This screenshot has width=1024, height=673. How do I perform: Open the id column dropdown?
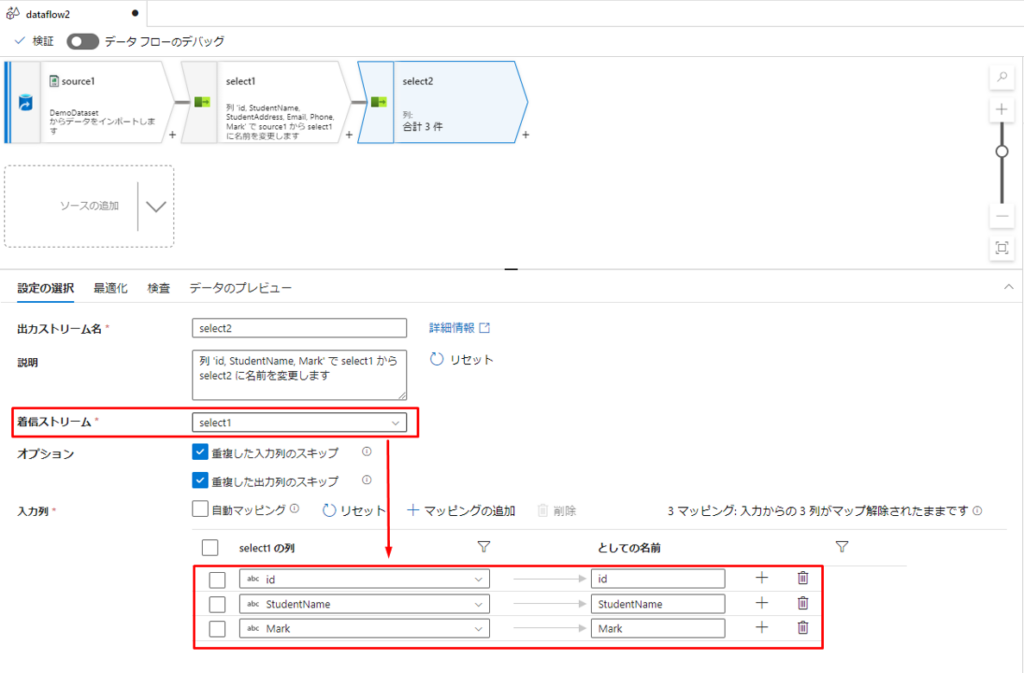pyautogui.click(x=364, y=579)
